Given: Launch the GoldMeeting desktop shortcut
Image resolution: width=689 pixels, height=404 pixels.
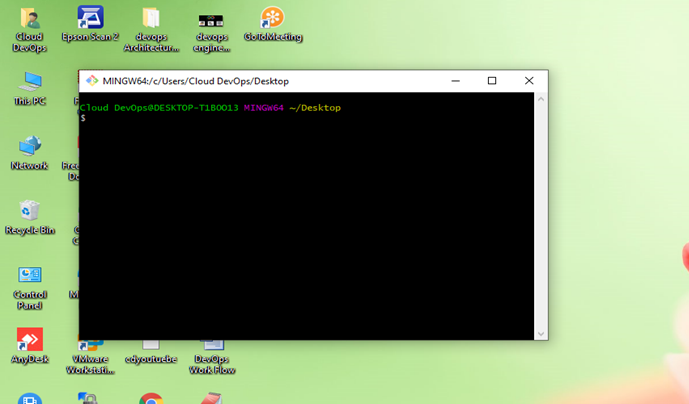Looking at the screenshot, I should click(272, 18).
